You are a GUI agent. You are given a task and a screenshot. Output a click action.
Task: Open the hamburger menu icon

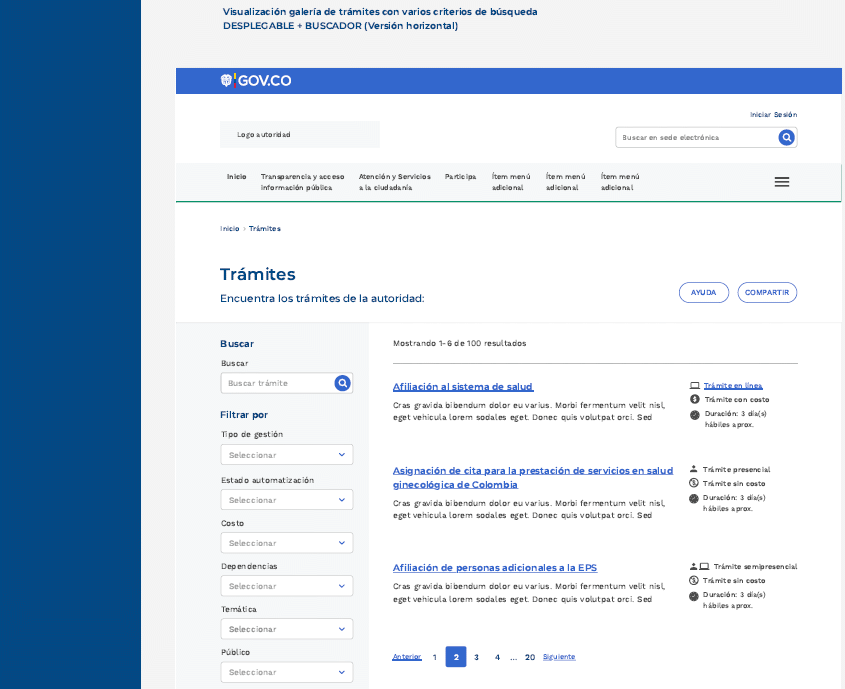point(782,182)
